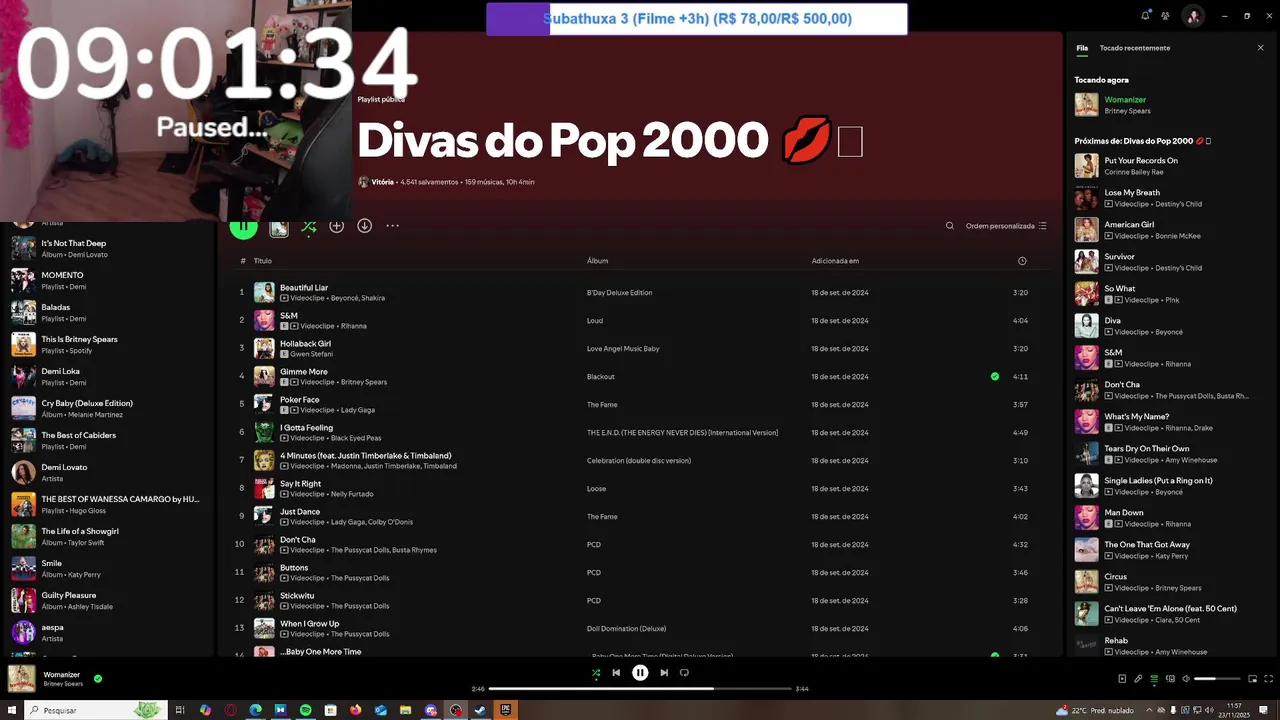Open Cry Baby (Deluxe Edition) in library
1280x720 pixels.
107,408
